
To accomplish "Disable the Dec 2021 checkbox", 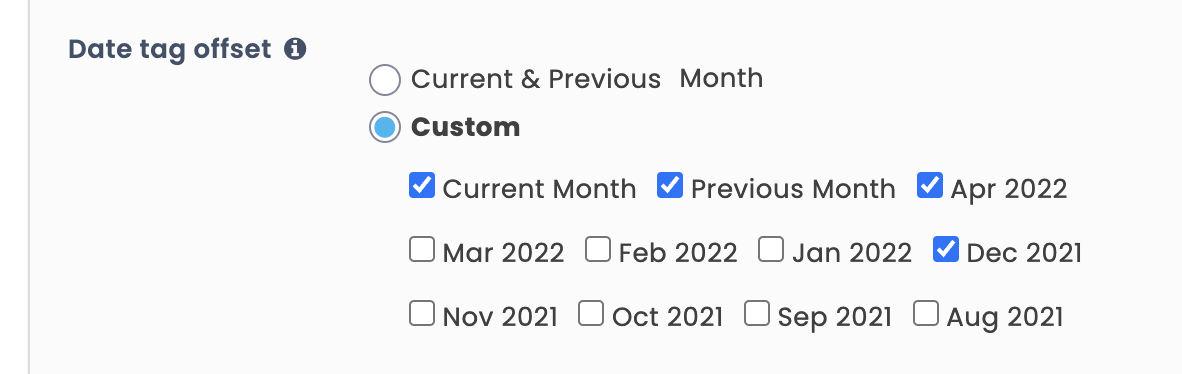I will click(946, 249).
